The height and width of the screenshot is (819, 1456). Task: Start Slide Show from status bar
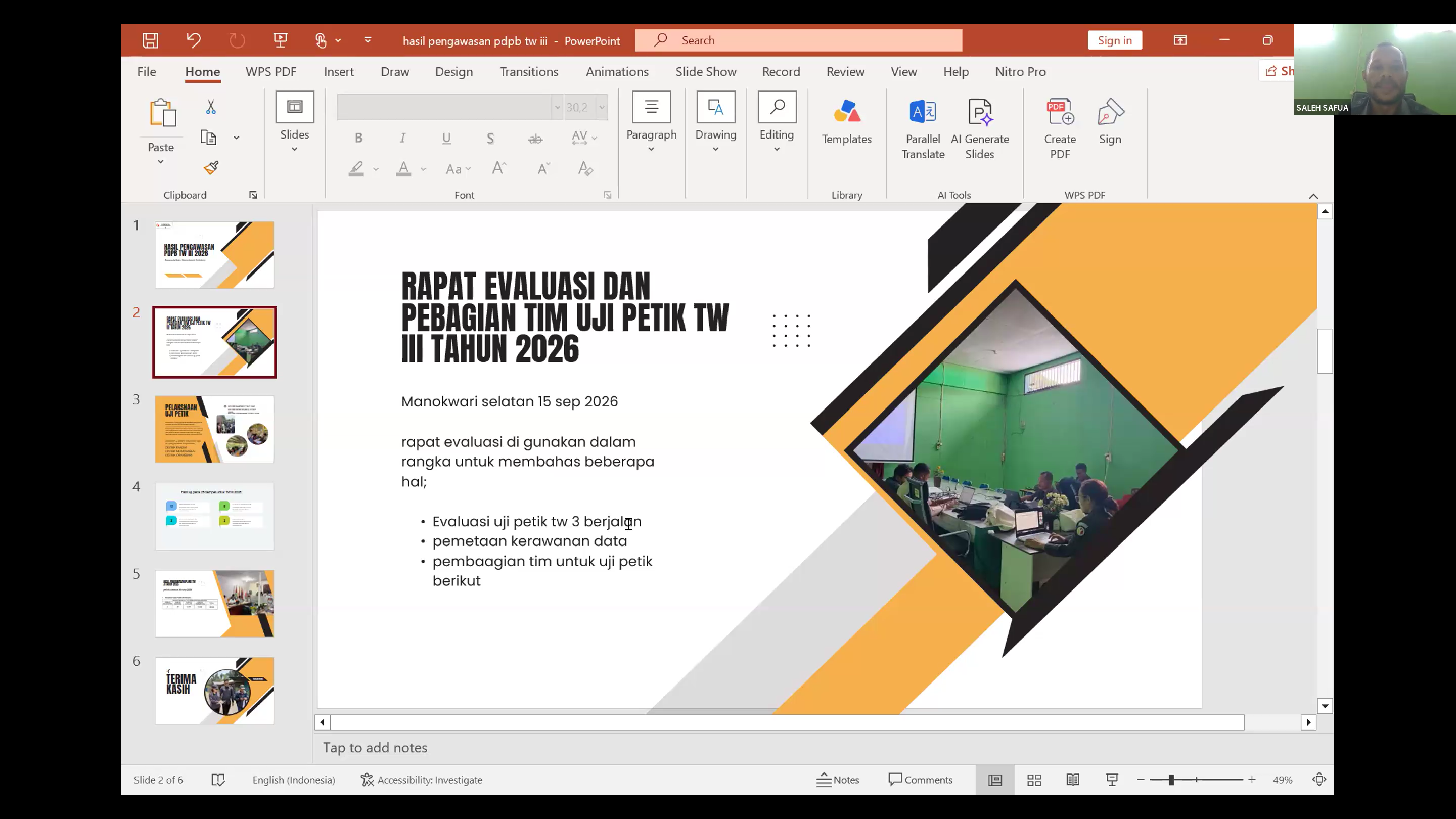1112,780
